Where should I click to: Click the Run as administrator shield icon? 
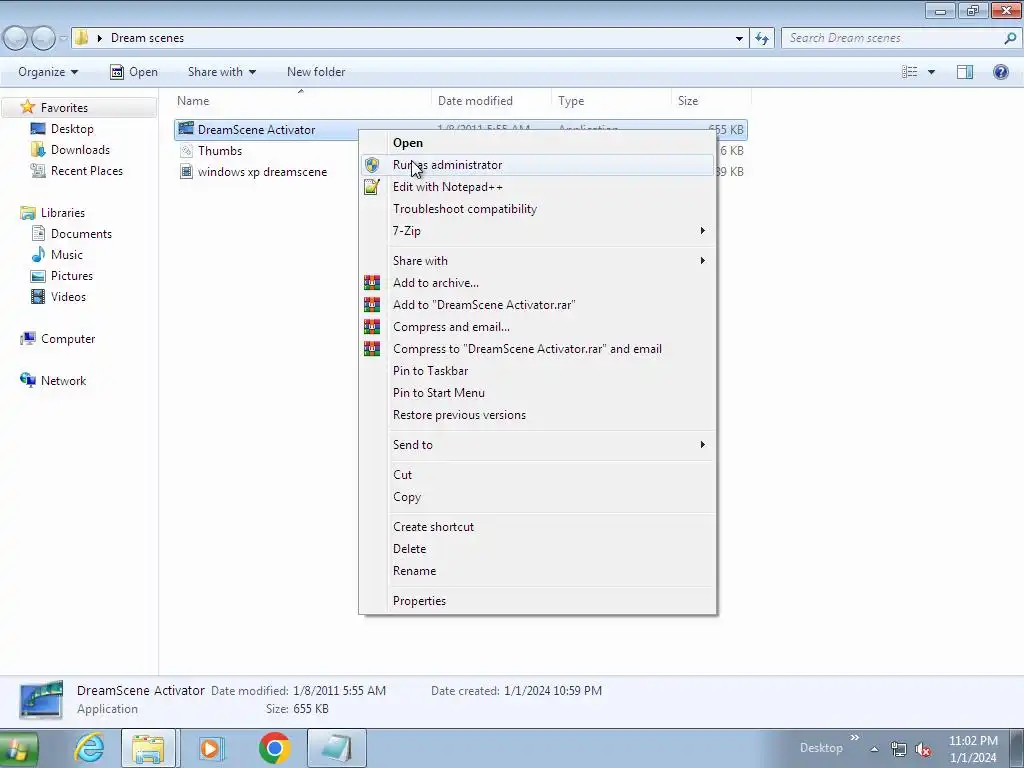[372, 165]
